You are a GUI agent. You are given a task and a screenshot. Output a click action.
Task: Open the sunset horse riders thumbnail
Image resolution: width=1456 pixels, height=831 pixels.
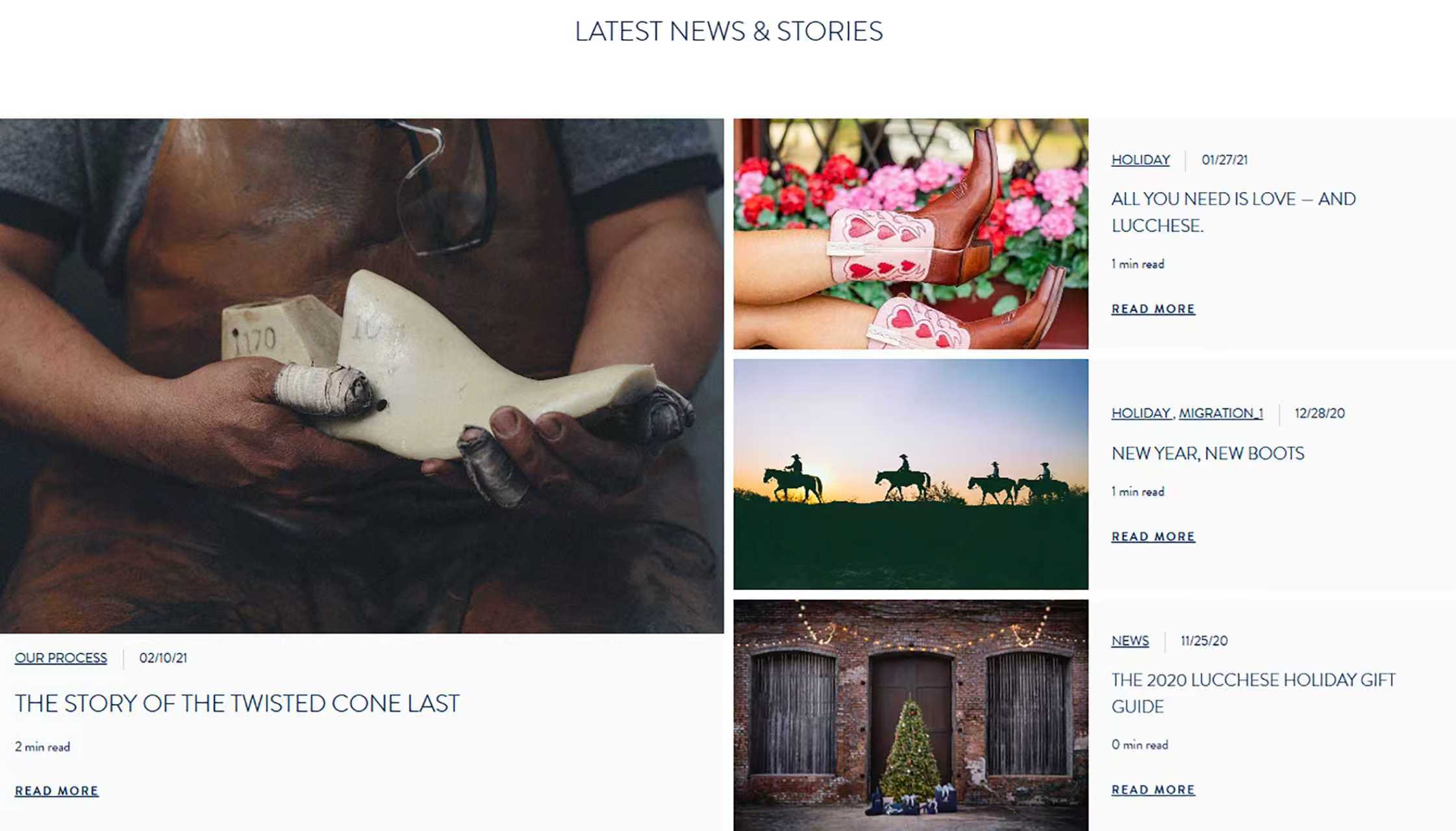pyautogui.click(x=911, y=475)
